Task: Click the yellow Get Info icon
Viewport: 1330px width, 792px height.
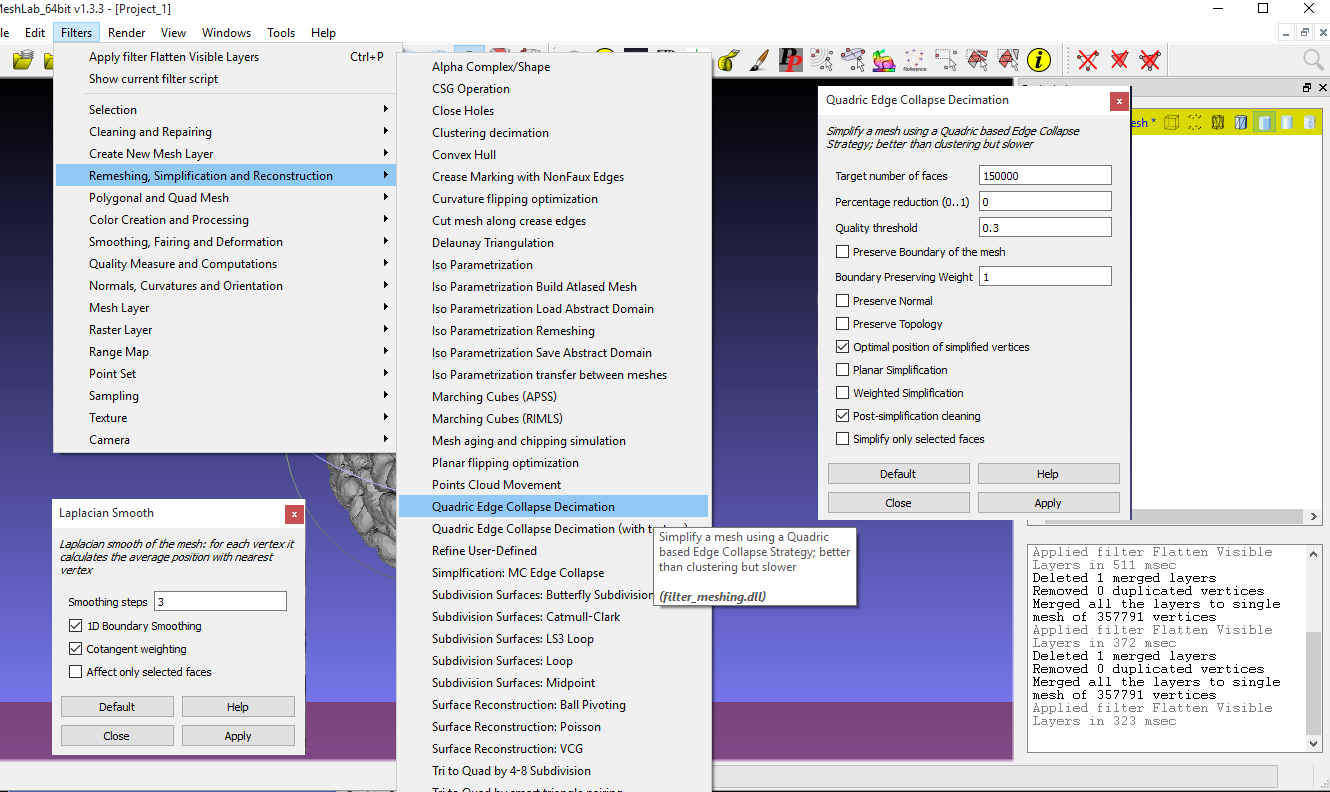Action: click(1039, 60)
